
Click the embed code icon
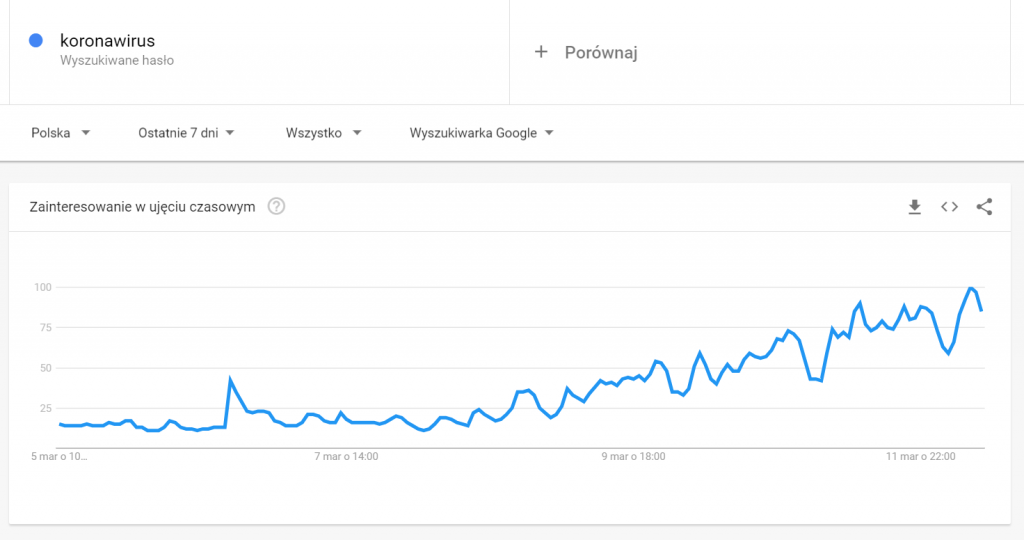point(949,207)
